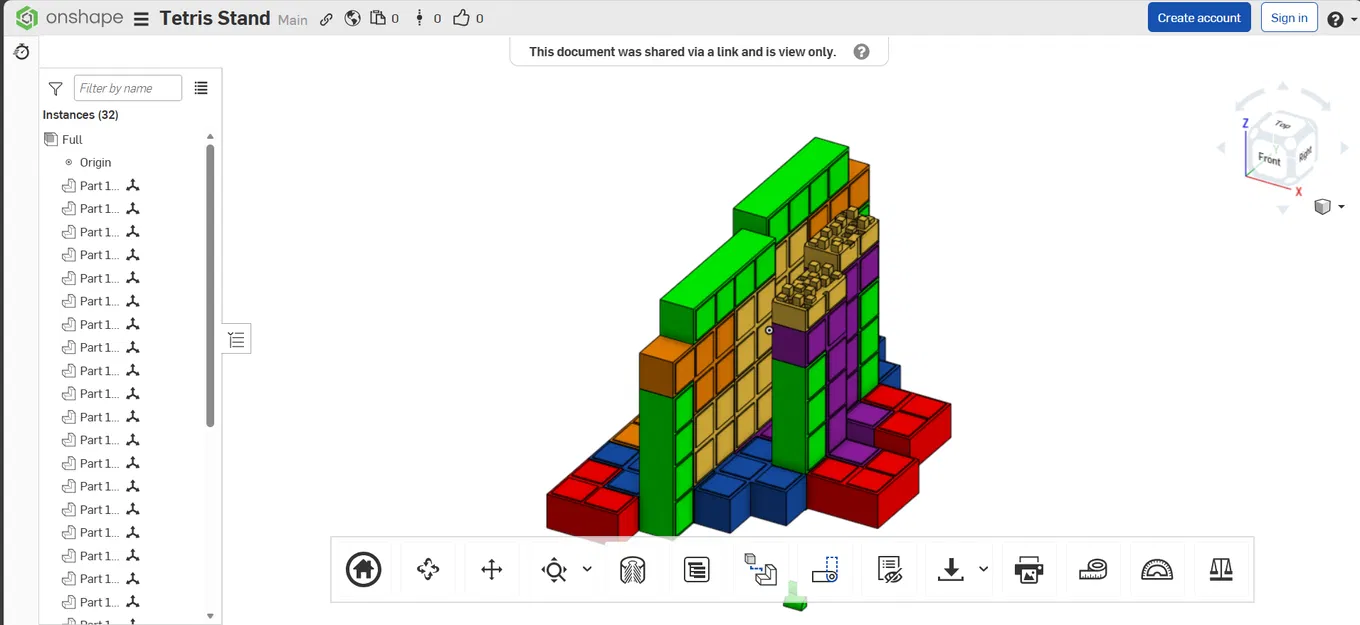Open the export download dropdown arrow

[x=981, y=569]
